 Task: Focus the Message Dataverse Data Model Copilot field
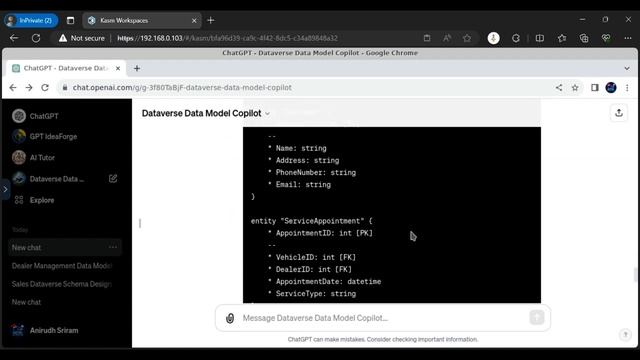383,318
